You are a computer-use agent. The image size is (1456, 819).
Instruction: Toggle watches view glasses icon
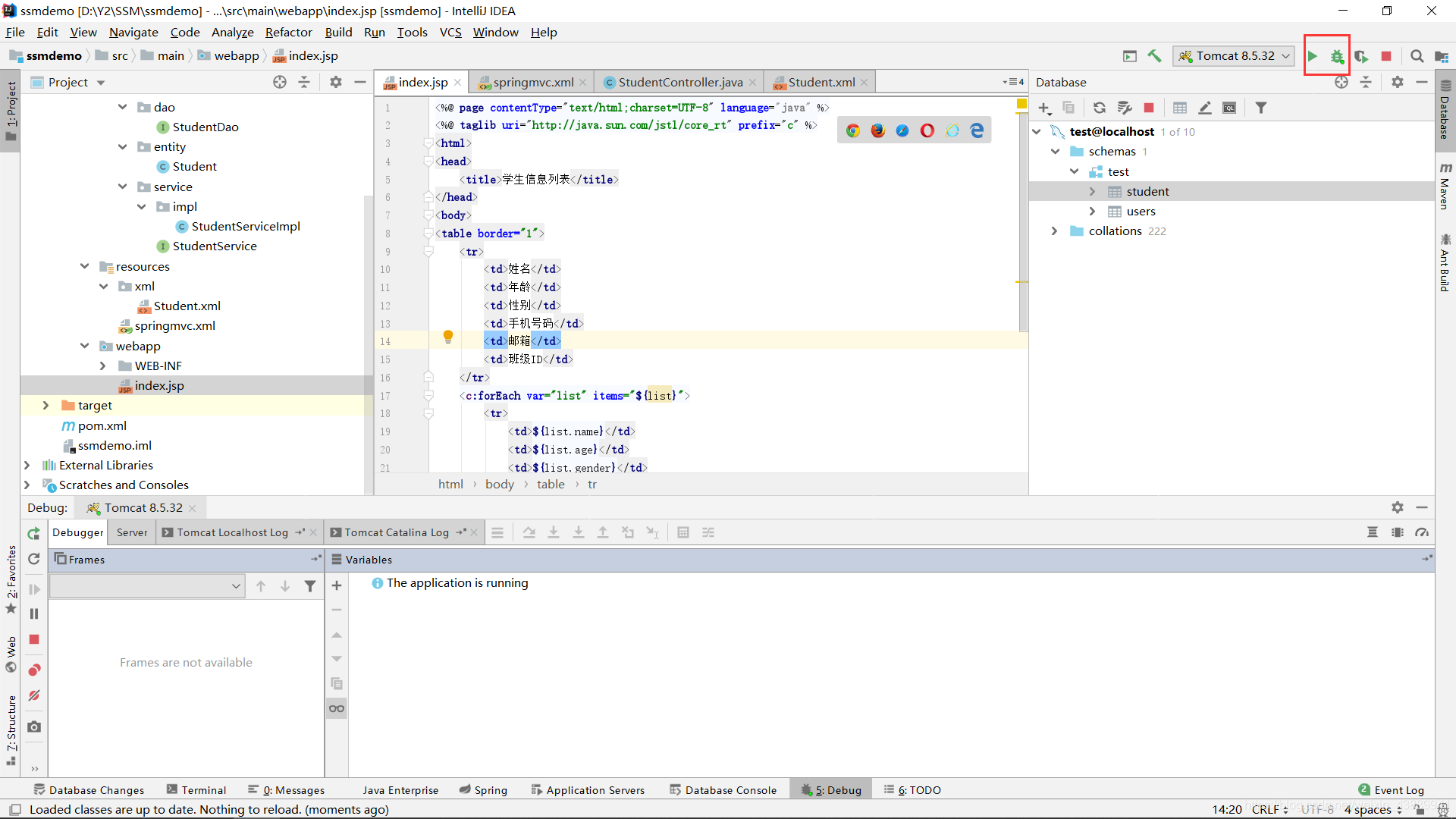tap(337, 708)
